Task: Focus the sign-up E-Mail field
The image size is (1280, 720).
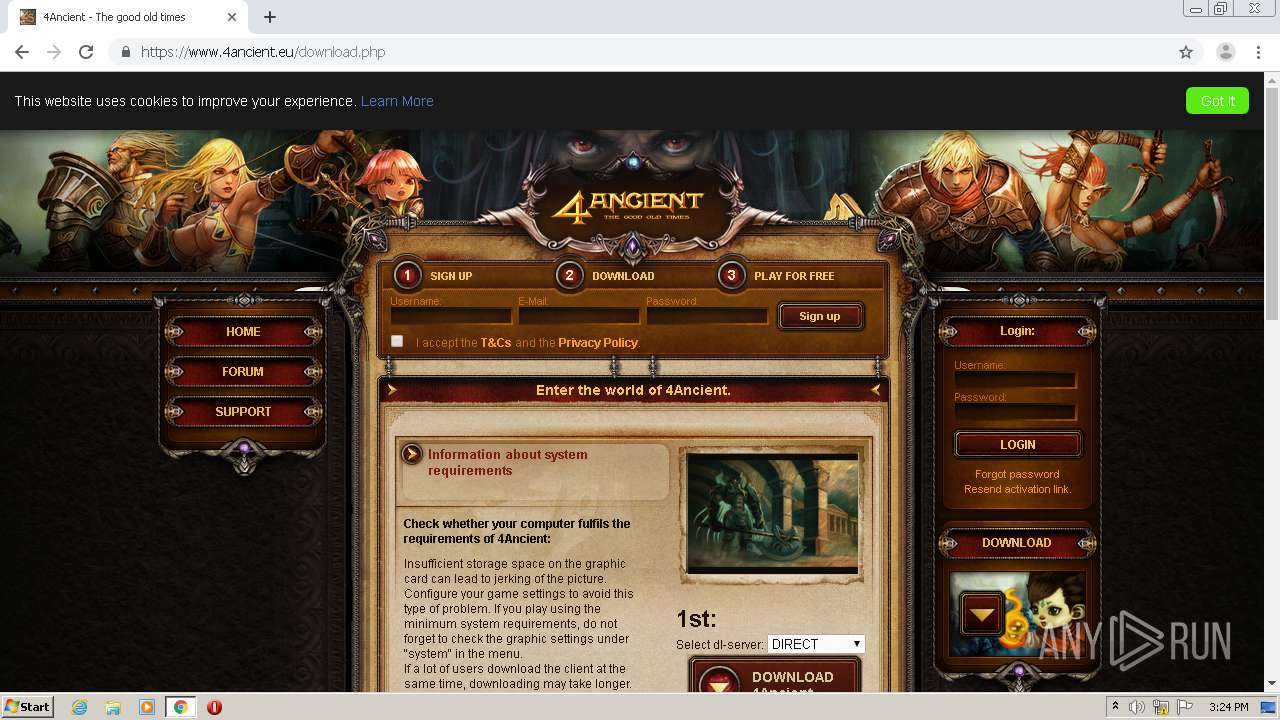Action: click(x=579, y=316)
